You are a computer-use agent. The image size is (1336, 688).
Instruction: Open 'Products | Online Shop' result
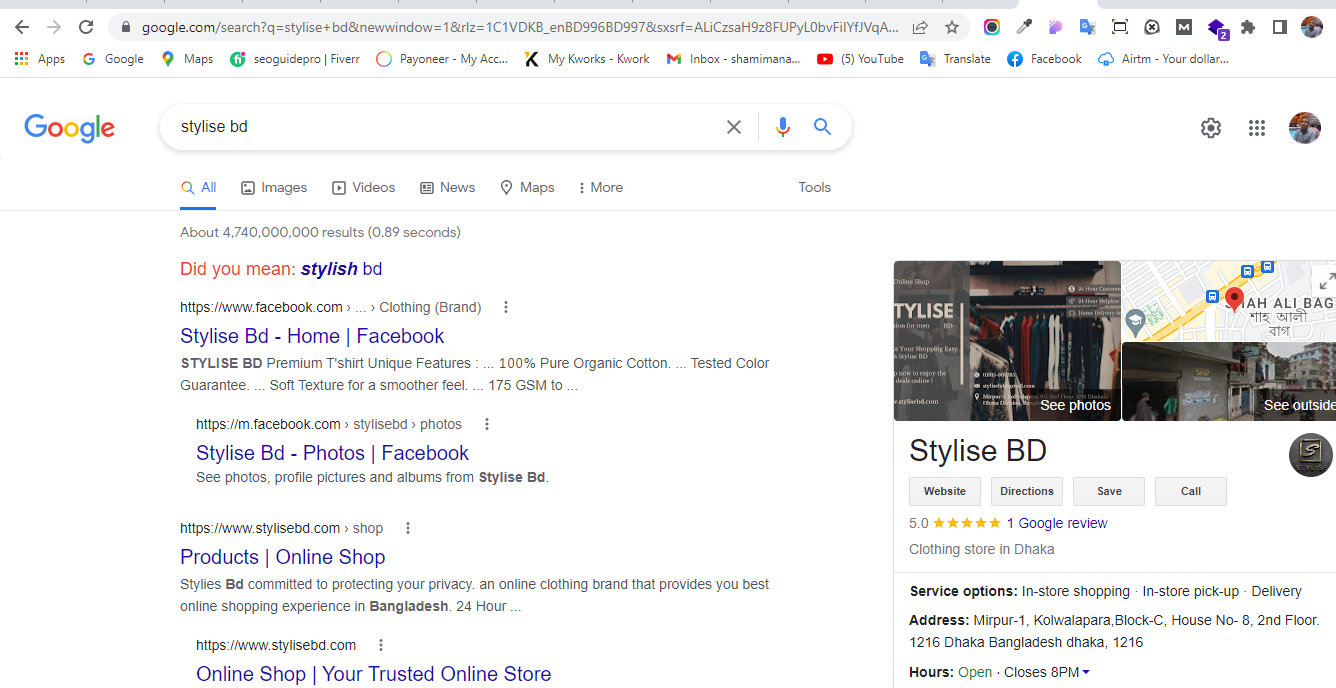coord(282,557)
